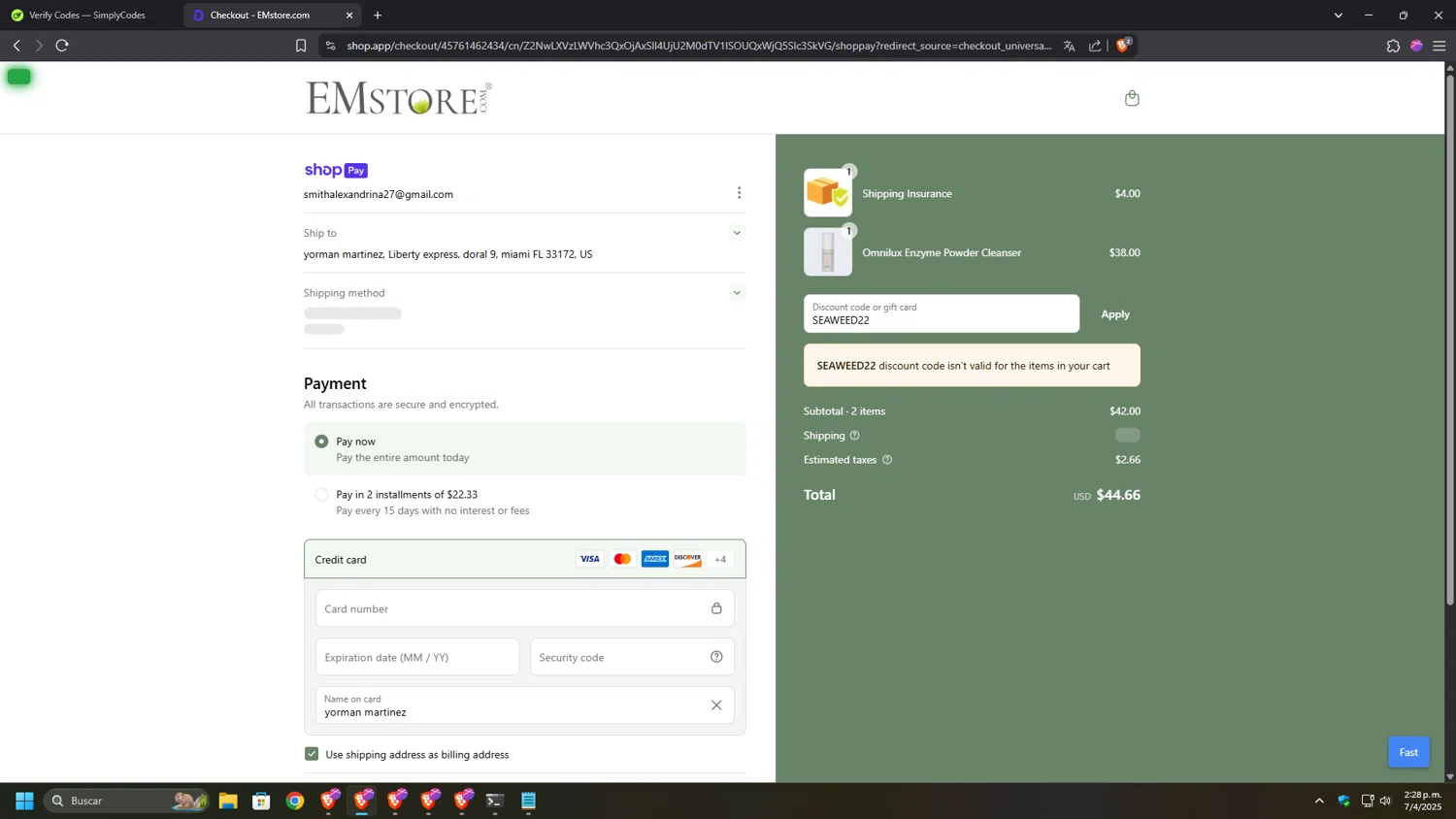
Task: Click the share icon in address bar
Action: pos(1095,46)
